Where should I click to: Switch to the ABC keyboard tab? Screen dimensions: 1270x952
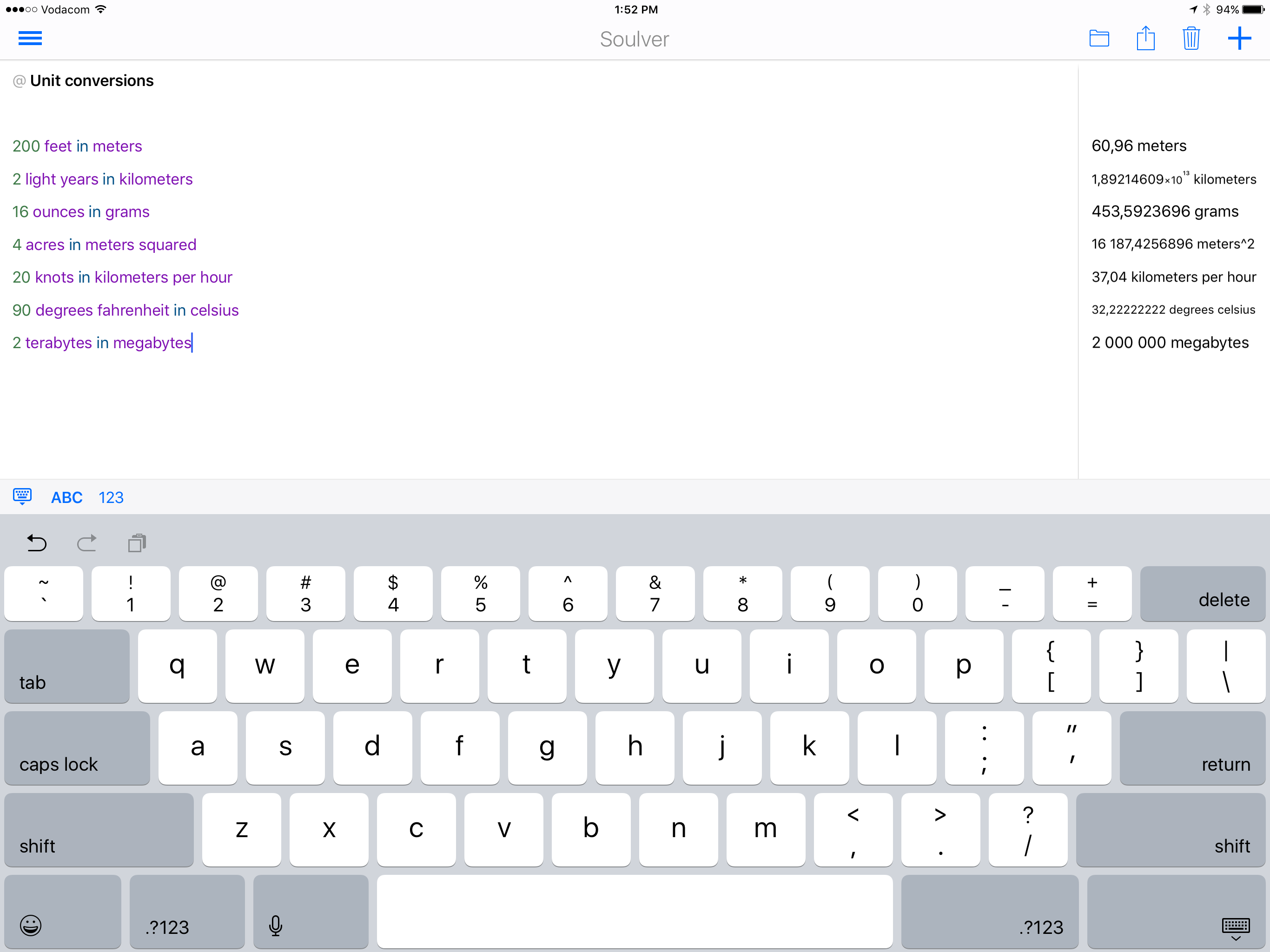(66, 497)
